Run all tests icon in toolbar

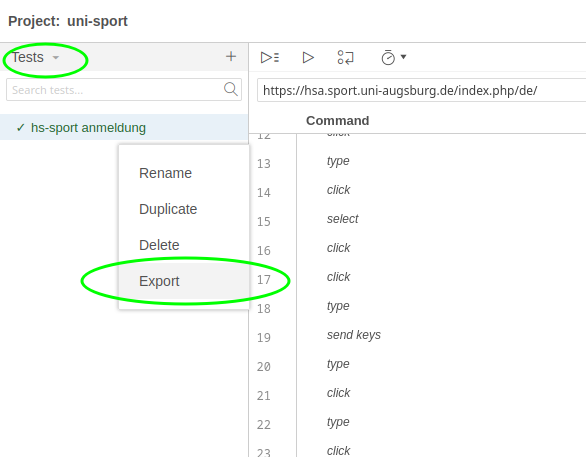270,58
